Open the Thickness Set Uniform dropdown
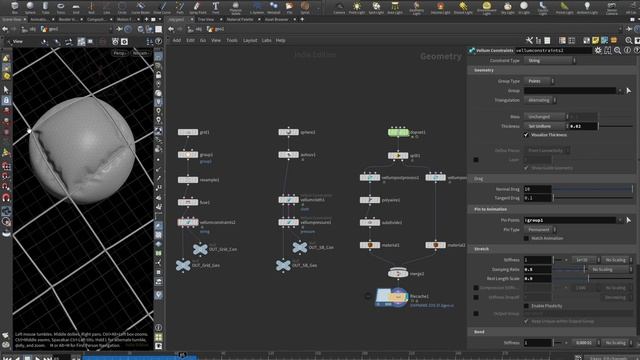 (545, 126)
